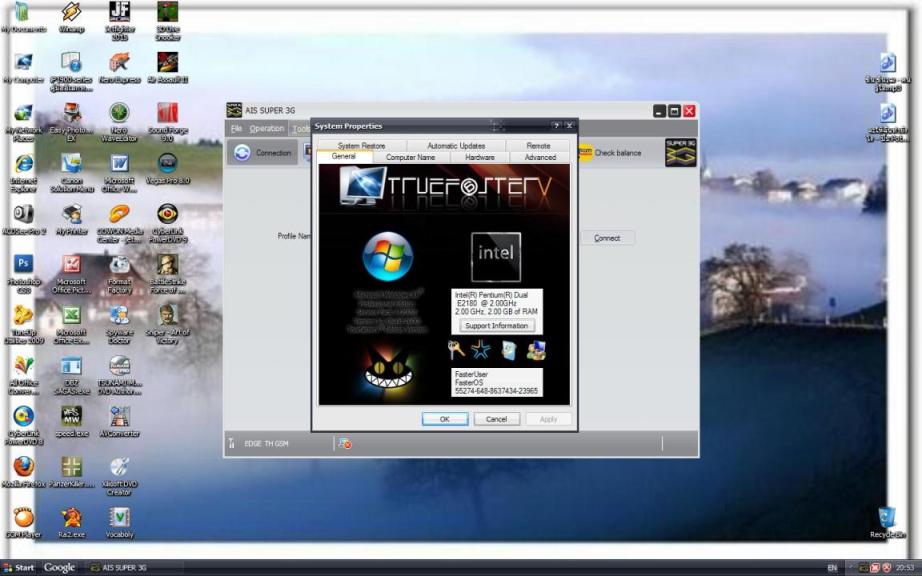Click OK in System Properties
This screenshot has width=922, height=576.
pyautogui.click(x=445, y=419)
